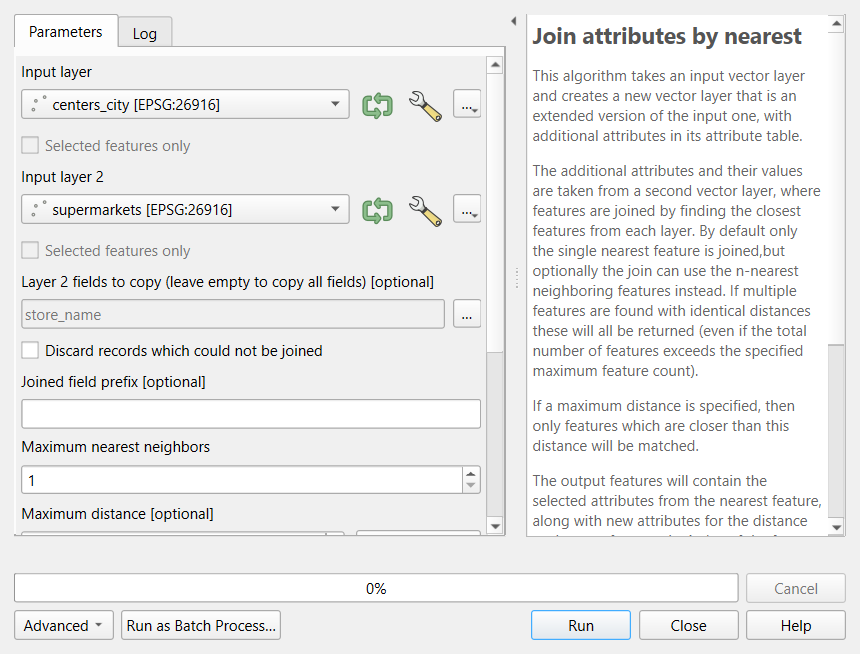The image size is (860, 654).
Task: Click the Cancel button
Action: (x=796, y=589)
